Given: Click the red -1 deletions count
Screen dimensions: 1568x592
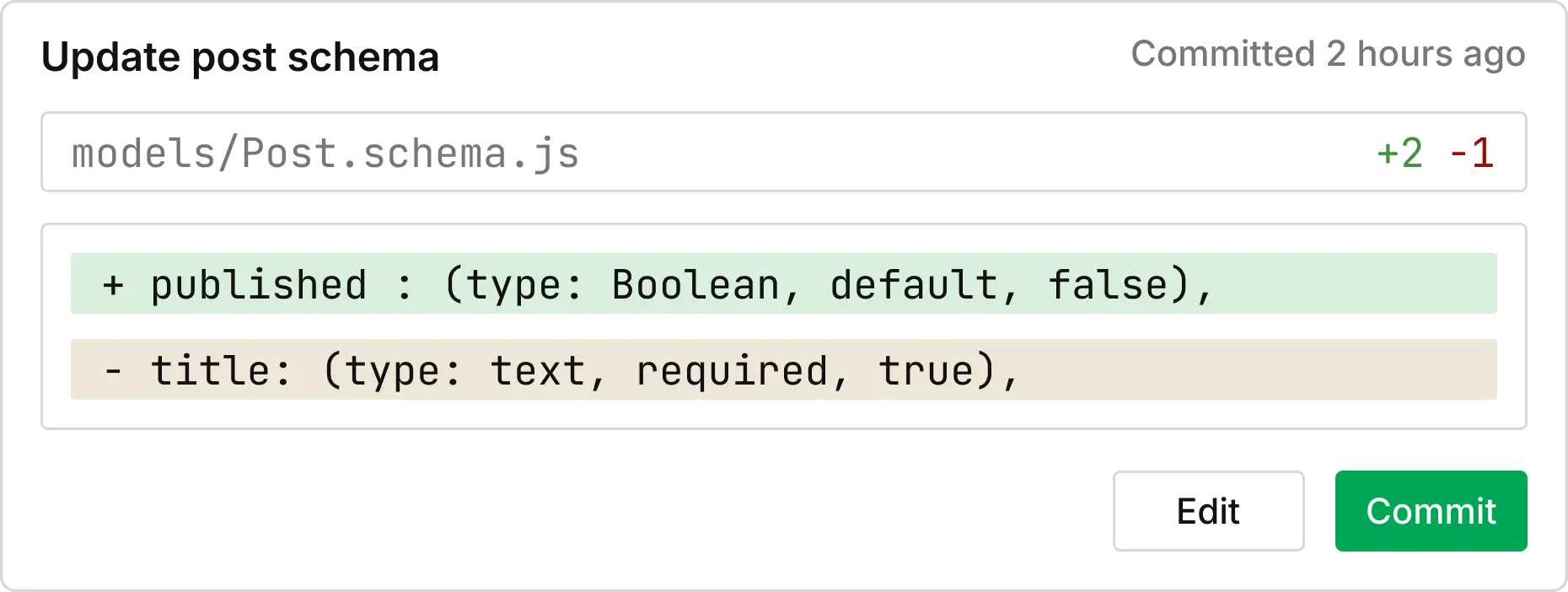Looking at the screenshot, I should pos(1472,153).
